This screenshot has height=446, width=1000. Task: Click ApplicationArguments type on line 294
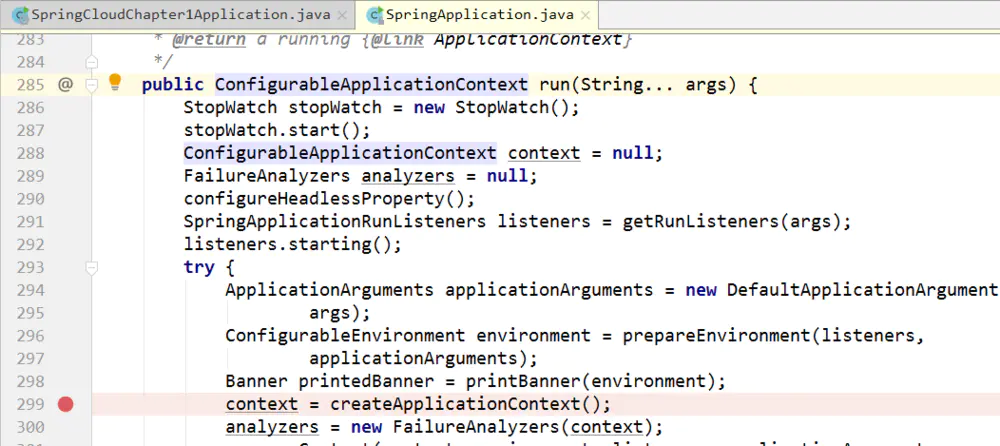pyautogui.click(x=329, y=290)
